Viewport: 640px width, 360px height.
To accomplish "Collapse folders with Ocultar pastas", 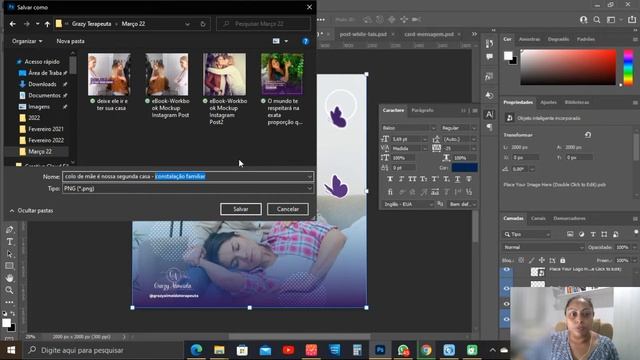I will 31,211.
